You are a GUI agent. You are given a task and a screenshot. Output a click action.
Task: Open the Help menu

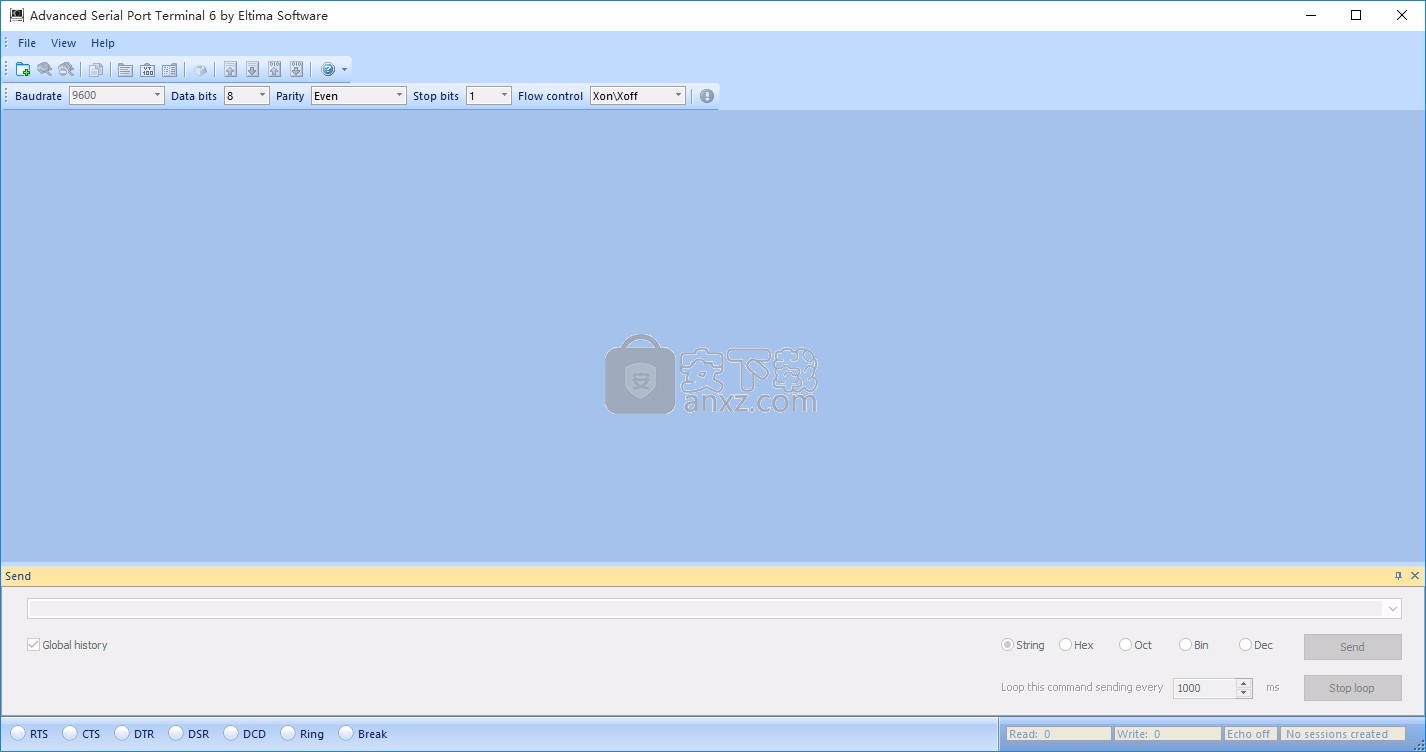[x=103, y=43]
